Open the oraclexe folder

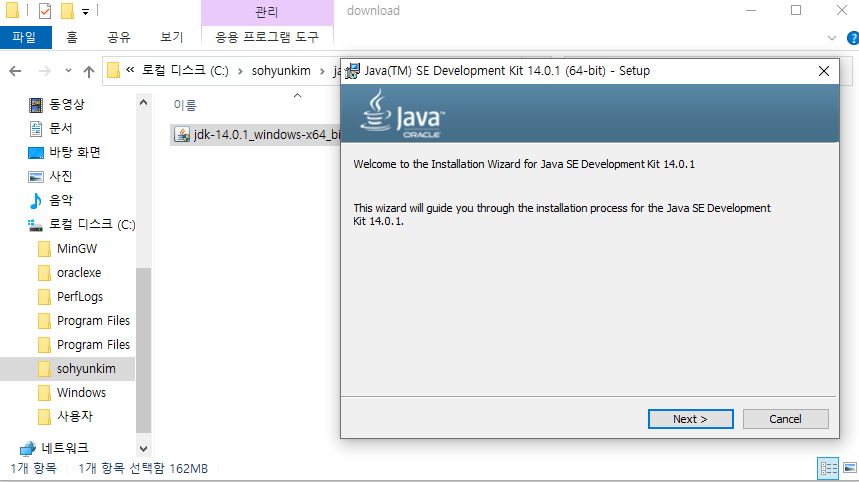pos(79,273)
